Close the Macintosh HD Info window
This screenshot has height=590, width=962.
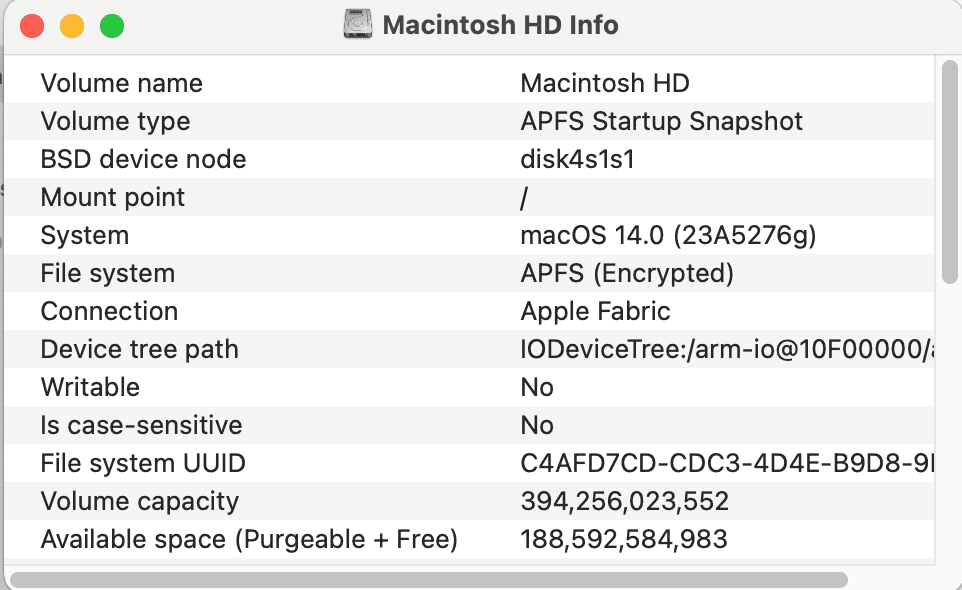tap(32, 26)
